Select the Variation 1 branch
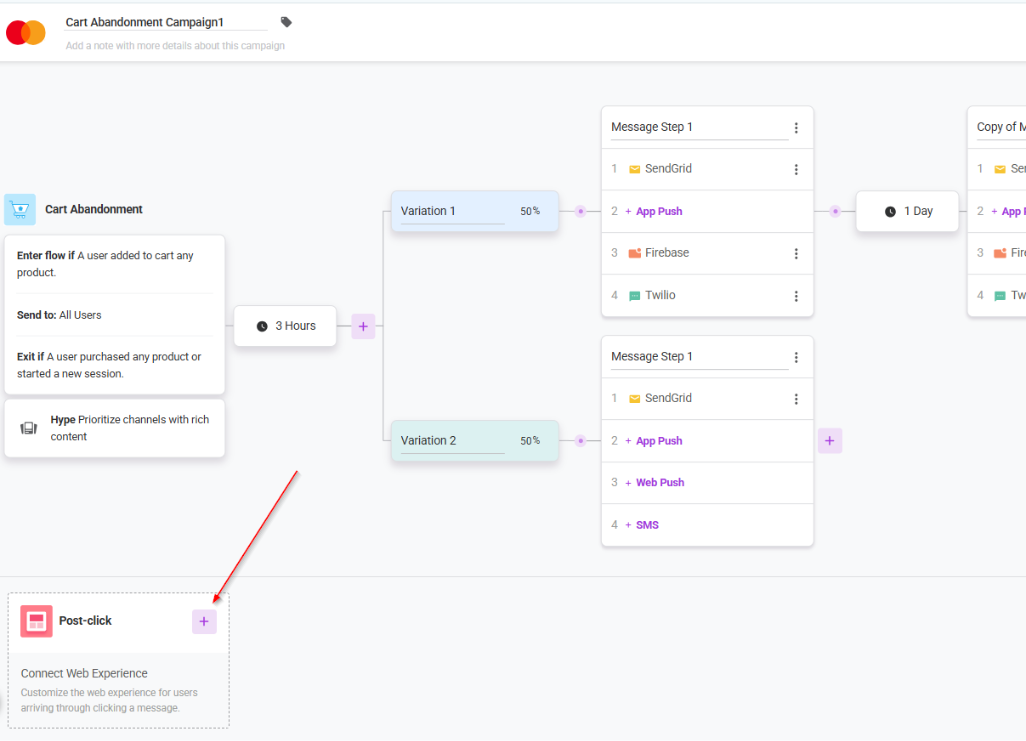 [x=475, y=211]
